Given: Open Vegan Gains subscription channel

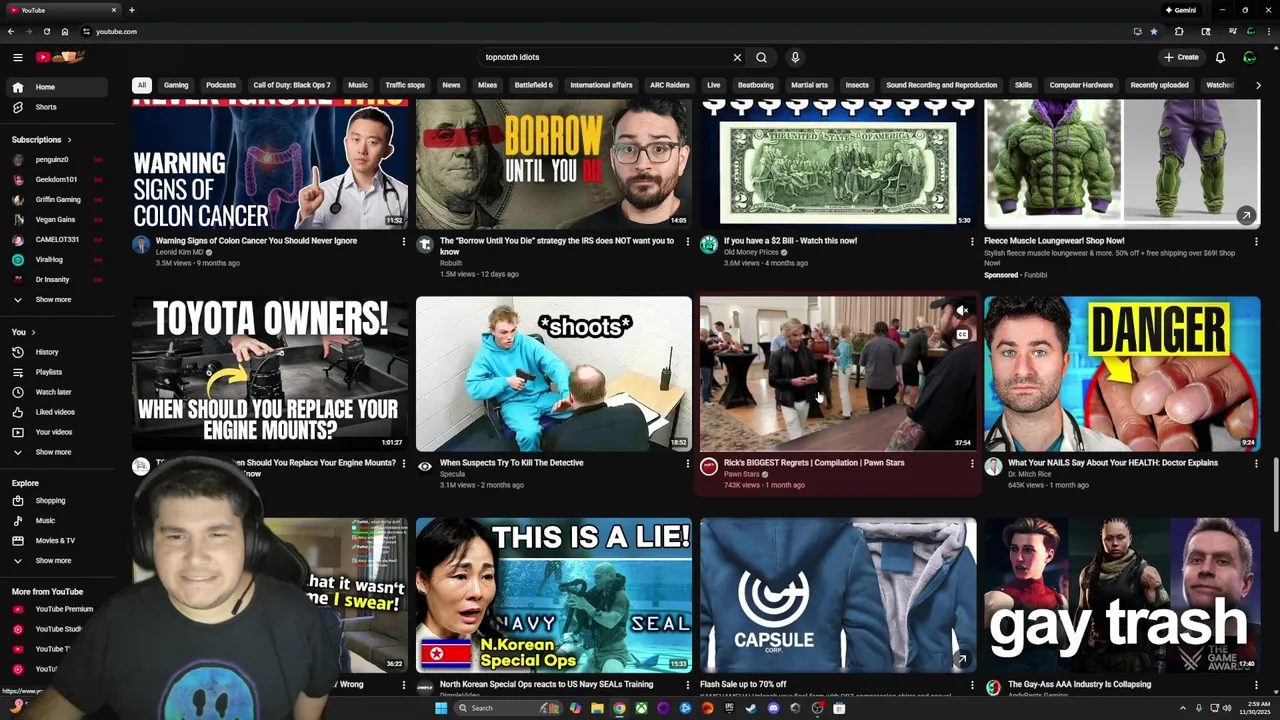Looking at the screenshot, I should (57, 219).
